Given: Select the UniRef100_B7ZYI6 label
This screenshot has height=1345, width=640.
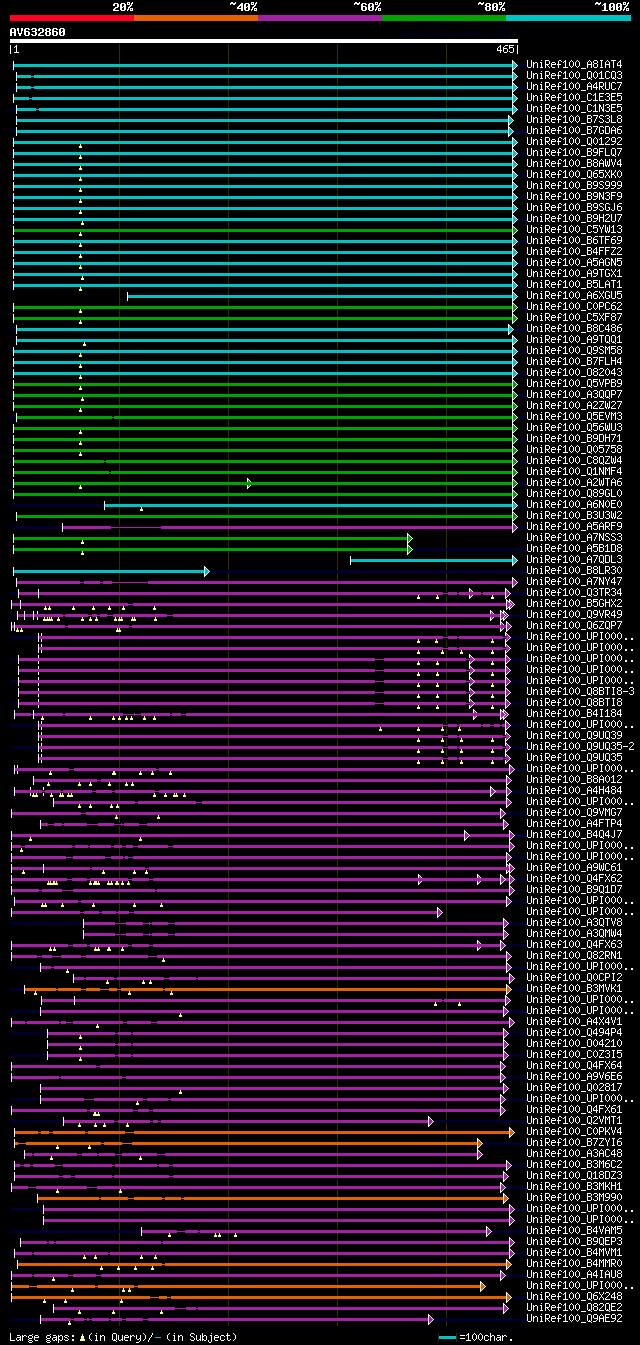Looking at the screenshot, I should point(574,1142).
